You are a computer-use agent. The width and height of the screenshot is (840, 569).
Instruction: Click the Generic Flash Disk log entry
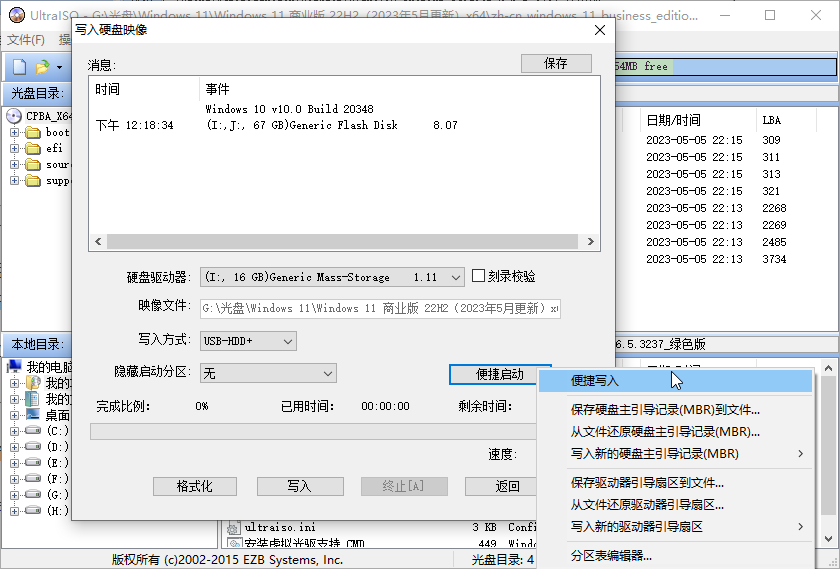332,125
